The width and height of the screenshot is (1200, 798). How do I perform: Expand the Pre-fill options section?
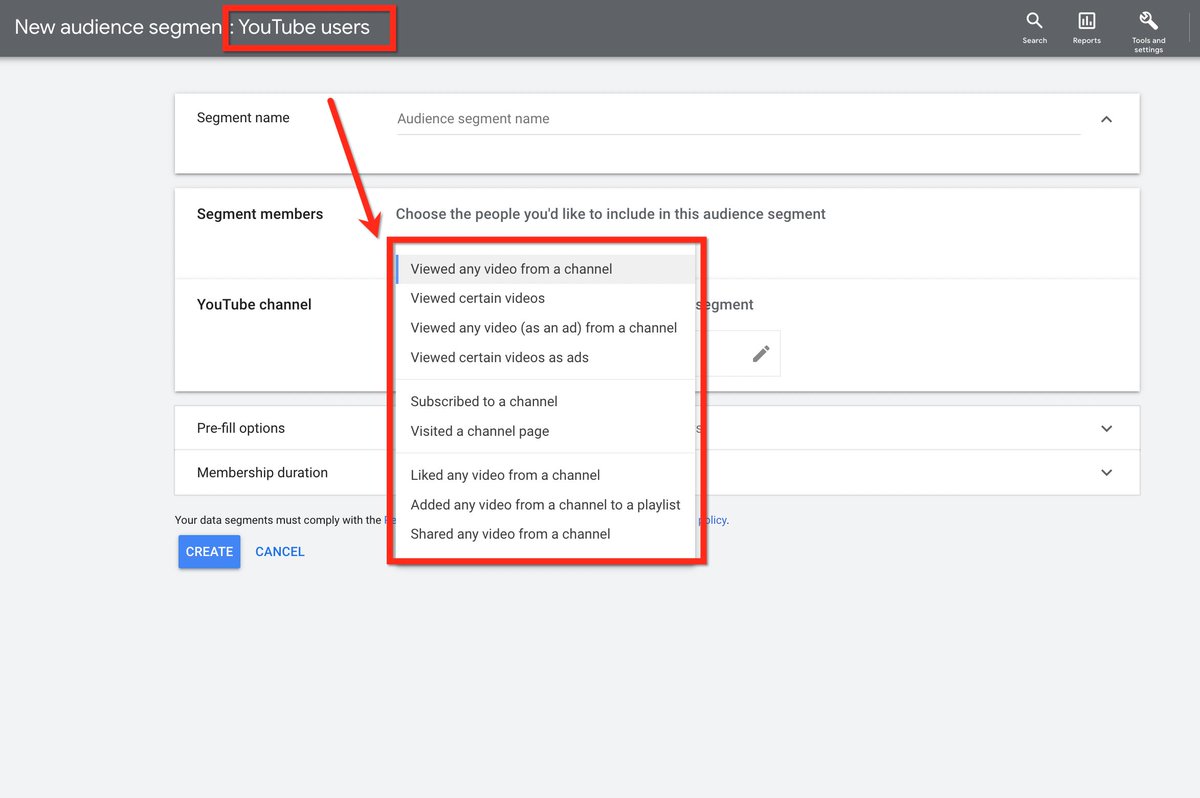coord(1106,428)
